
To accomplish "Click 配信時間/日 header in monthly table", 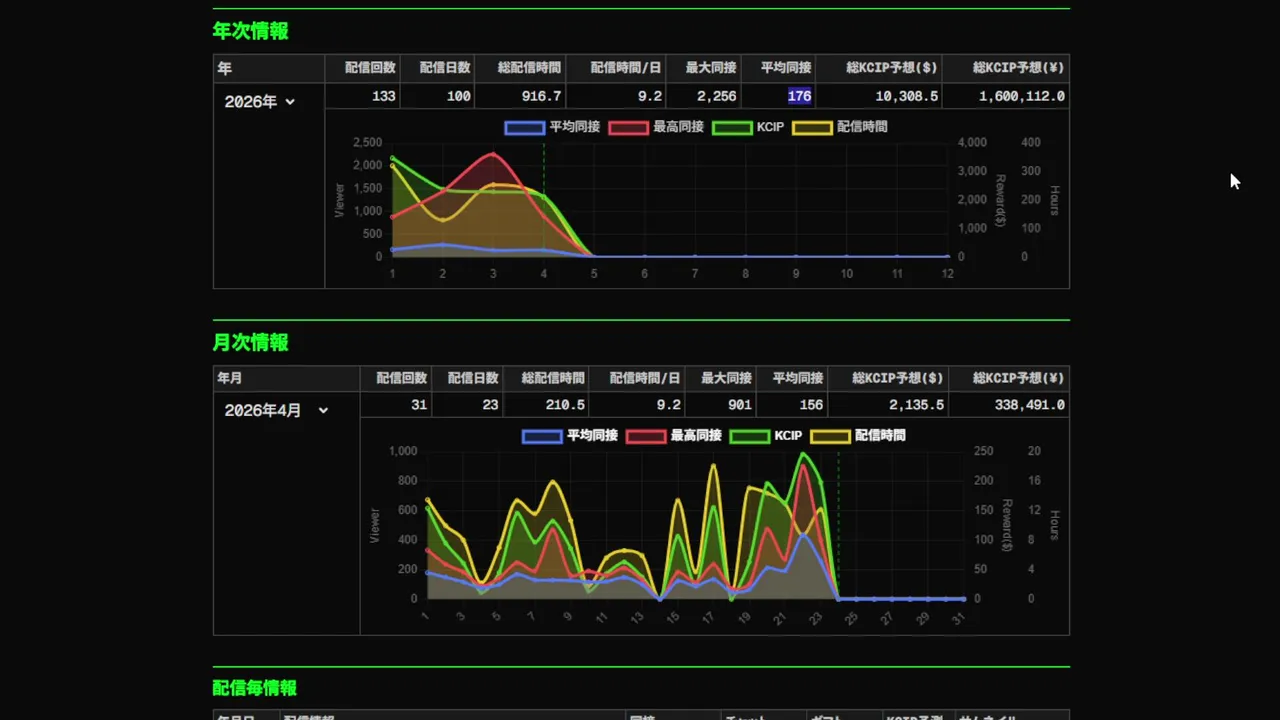I will [645, 378].
